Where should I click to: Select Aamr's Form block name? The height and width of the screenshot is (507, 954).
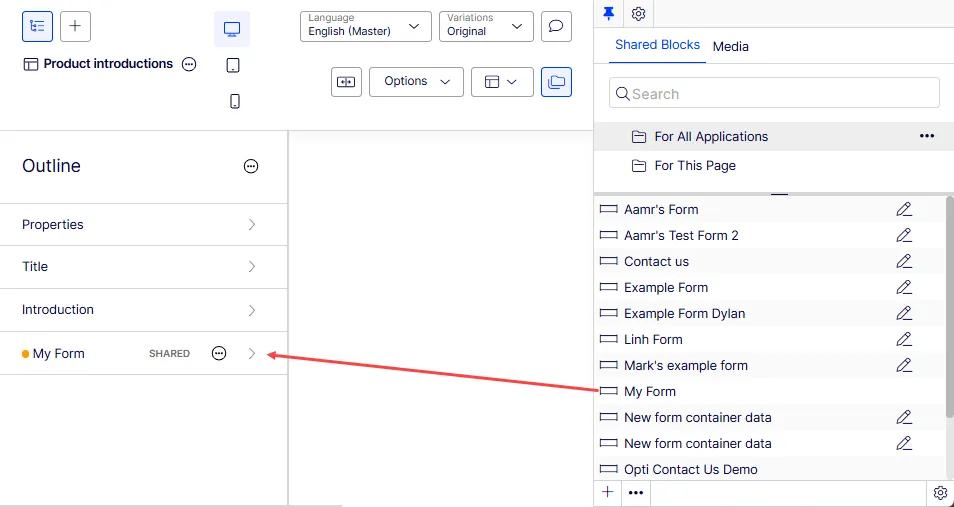[661, 209]
